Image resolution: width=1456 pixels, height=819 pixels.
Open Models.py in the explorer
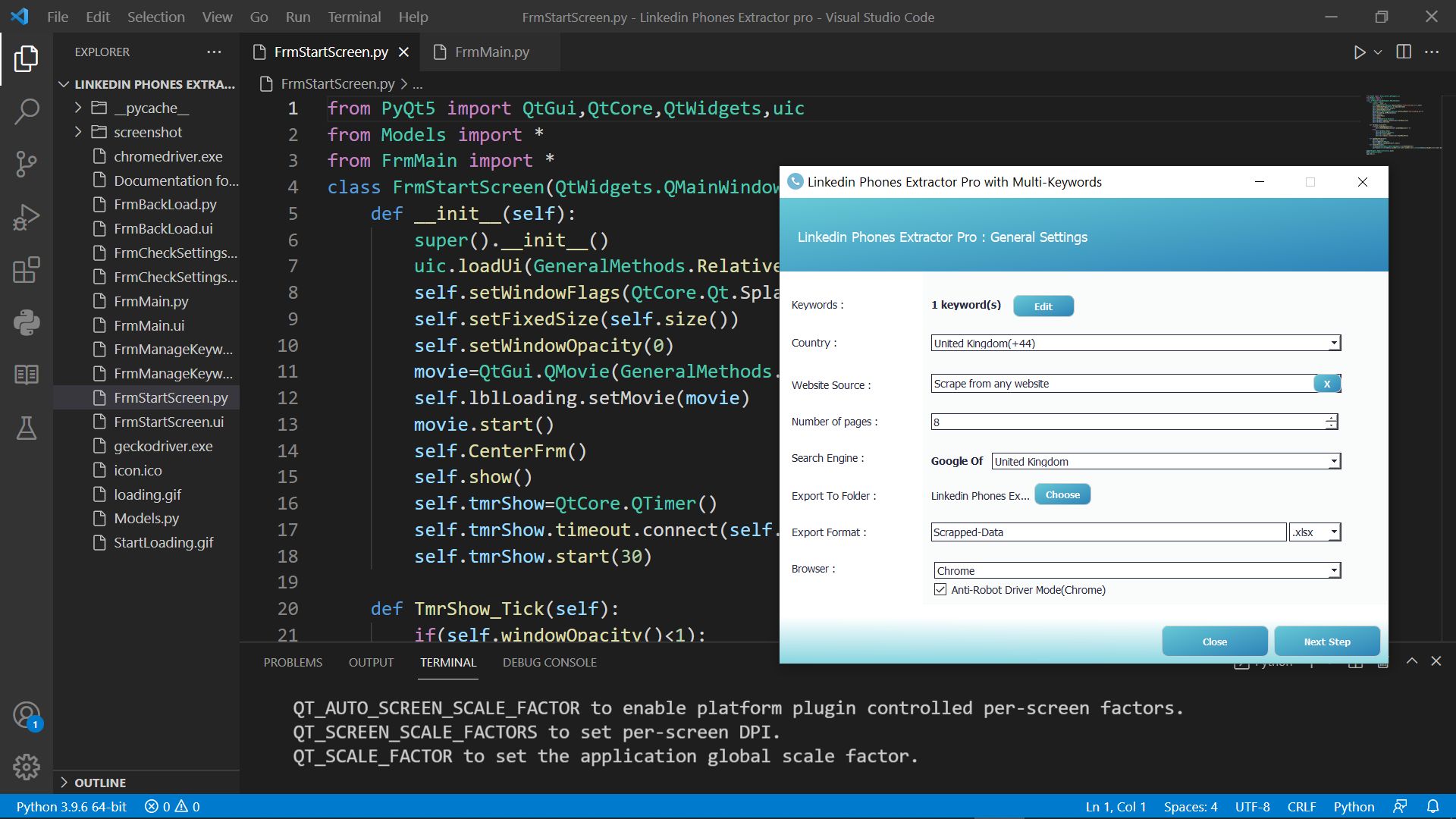pos(146,519)
